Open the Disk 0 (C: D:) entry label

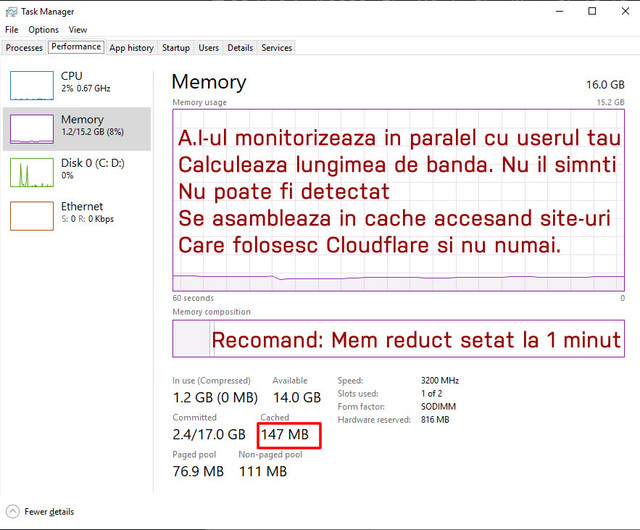tap(93, 163)
